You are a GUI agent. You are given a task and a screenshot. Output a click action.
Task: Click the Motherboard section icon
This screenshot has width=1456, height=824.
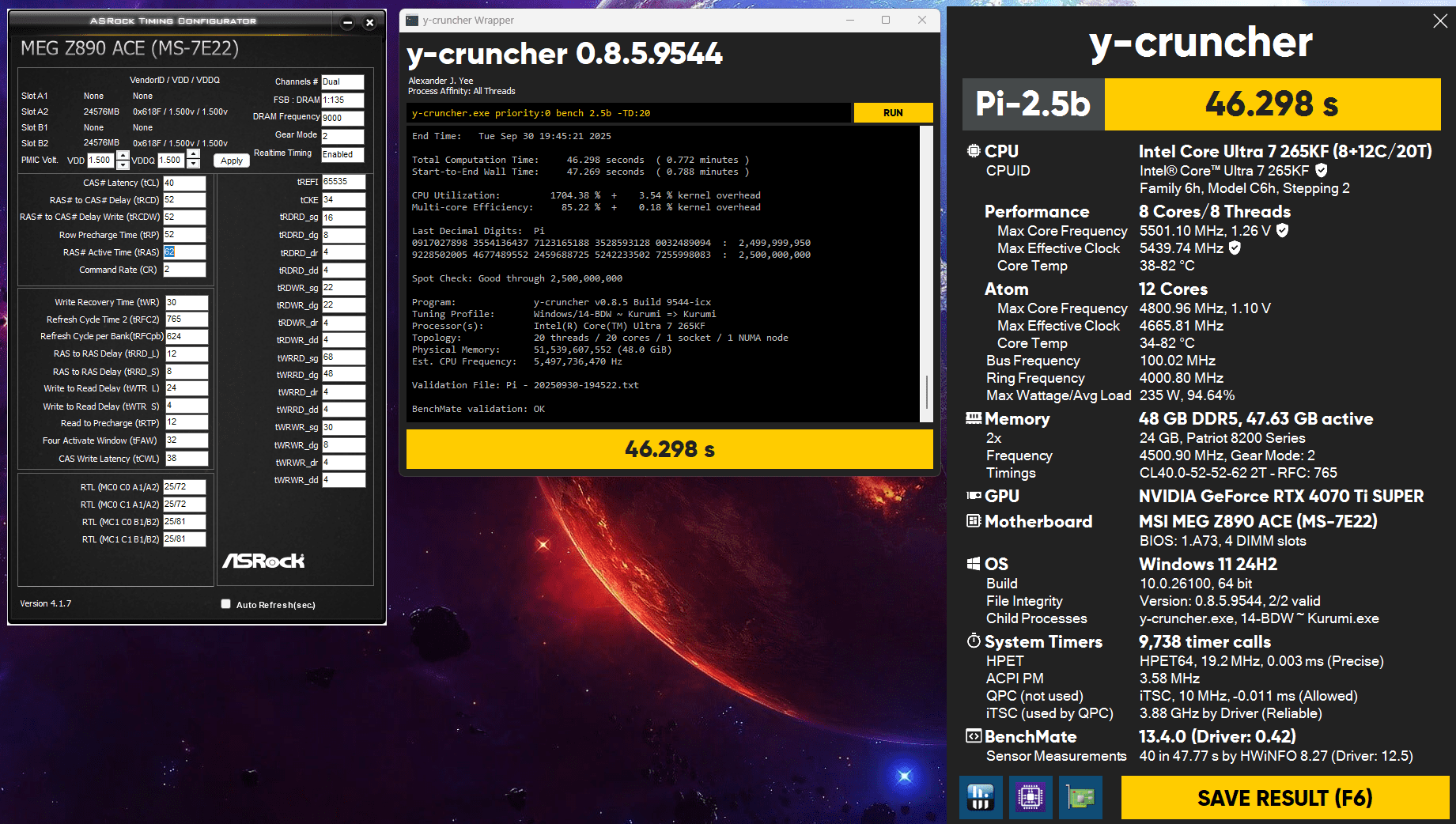[974, 521]
